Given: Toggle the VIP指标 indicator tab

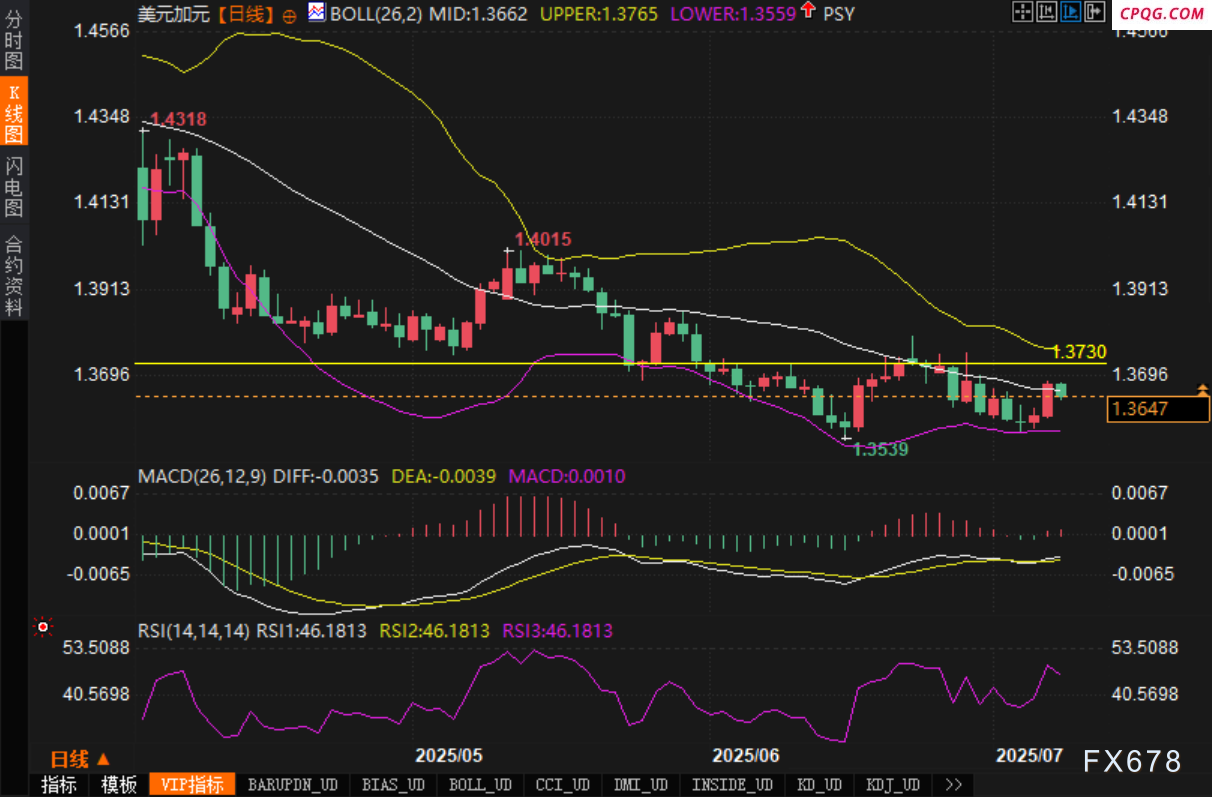Looking at the screenshot, I should [192, 785].
